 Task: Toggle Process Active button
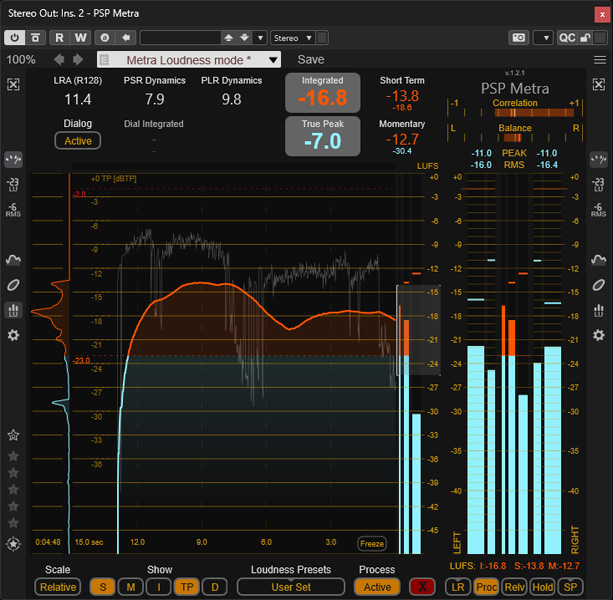(377, 587)
